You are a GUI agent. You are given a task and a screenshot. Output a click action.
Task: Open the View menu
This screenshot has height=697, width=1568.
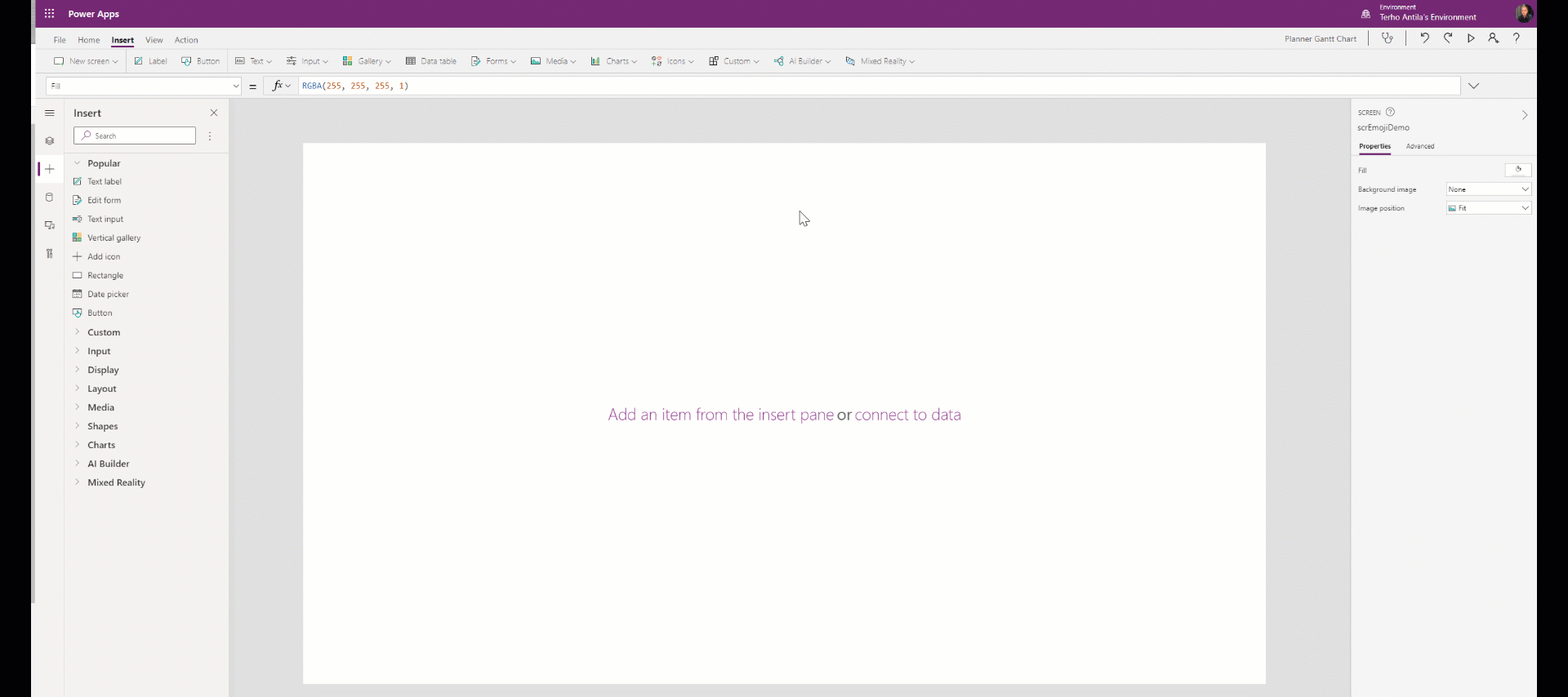154,40
